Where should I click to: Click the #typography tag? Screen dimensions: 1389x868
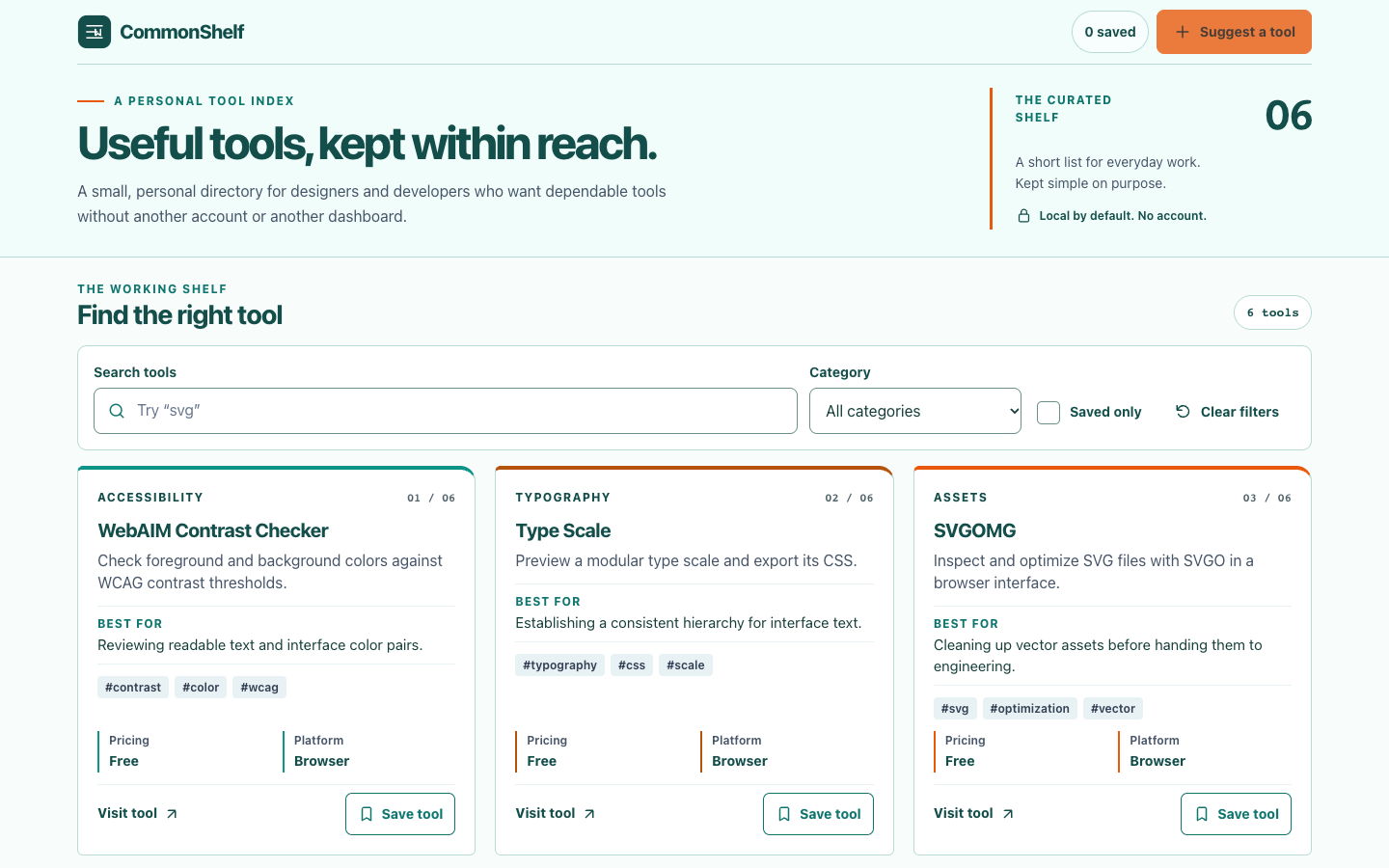(560, 665)
